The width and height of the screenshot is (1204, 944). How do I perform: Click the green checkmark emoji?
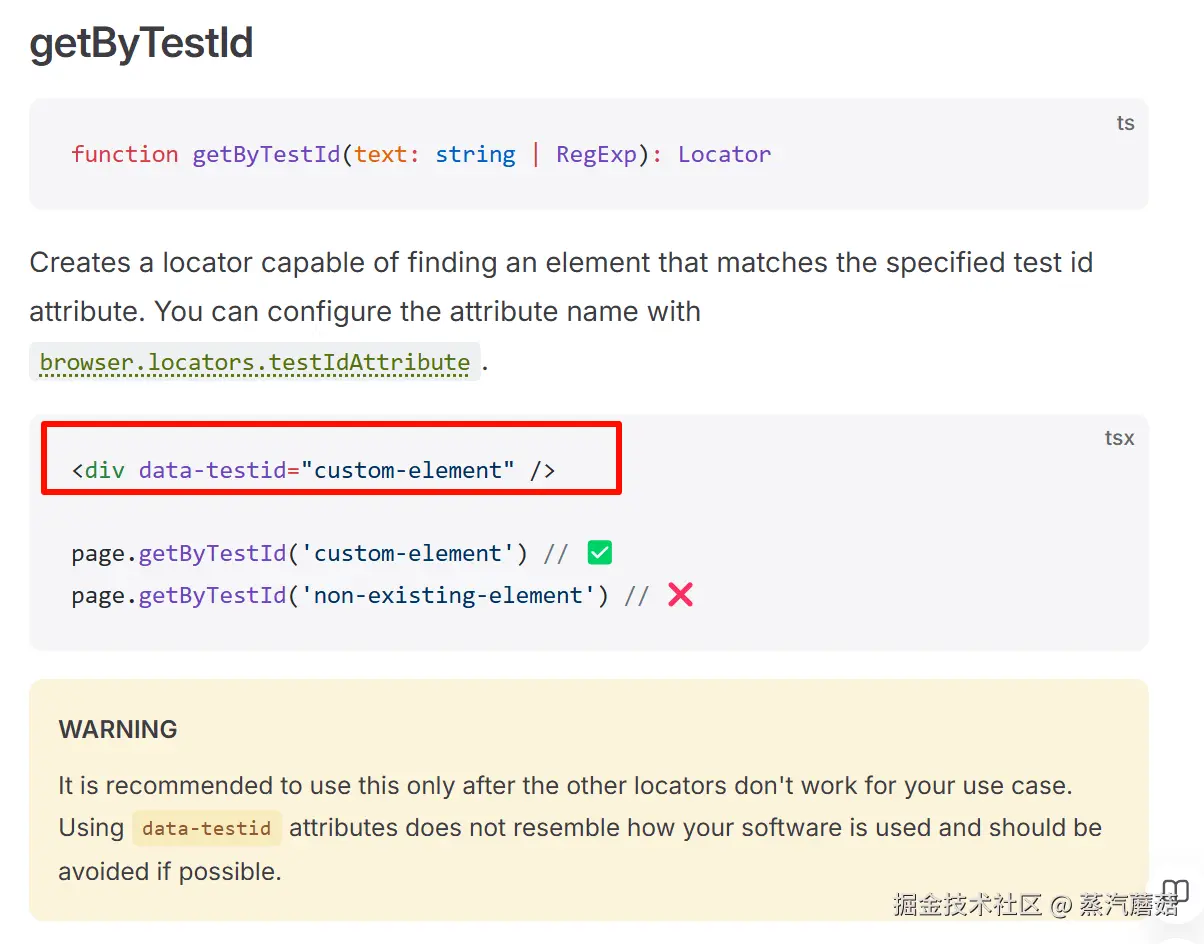click(x=600, y=552)
